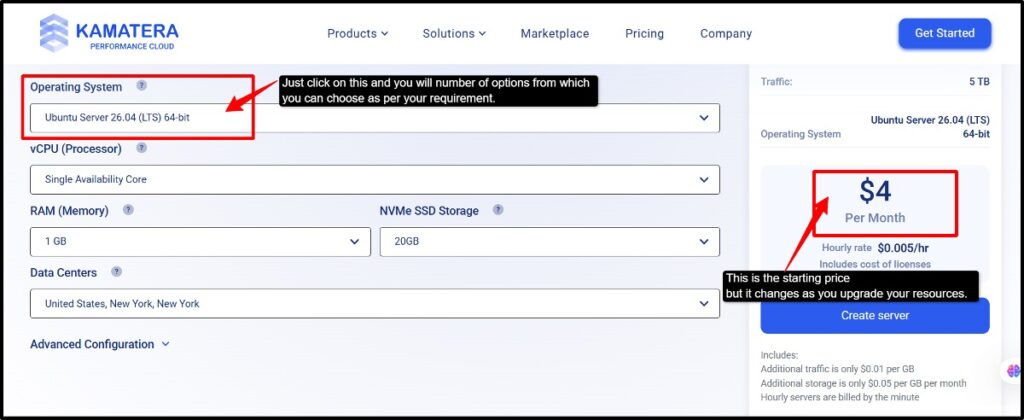Open the Data Centers New York dropdown
The width and height of the screenshot is (1024, 420).
(375, 304)
